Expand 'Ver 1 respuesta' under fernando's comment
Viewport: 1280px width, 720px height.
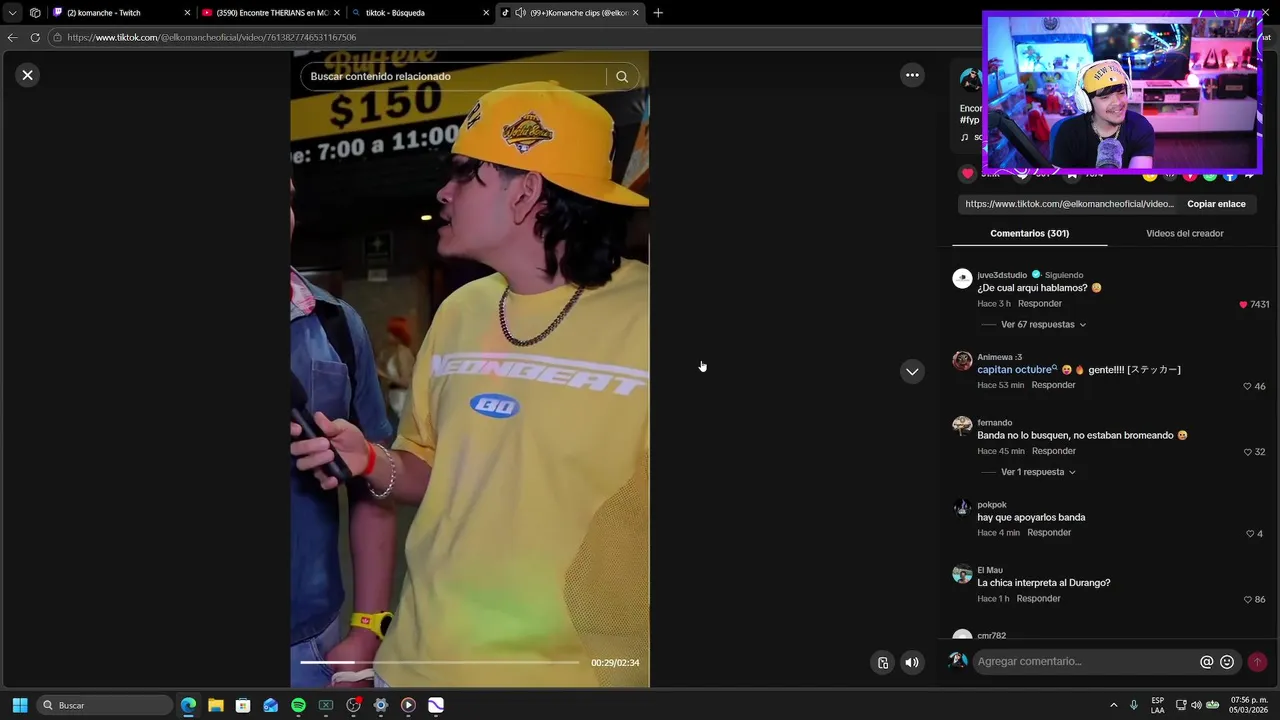coord(1038,472)
